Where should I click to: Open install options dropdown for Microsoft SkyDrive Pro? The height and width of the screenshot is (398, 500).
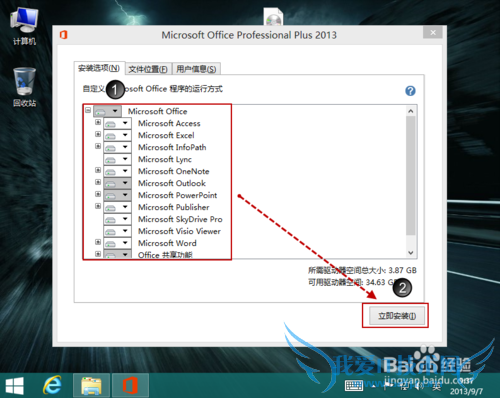coord(117,219)
